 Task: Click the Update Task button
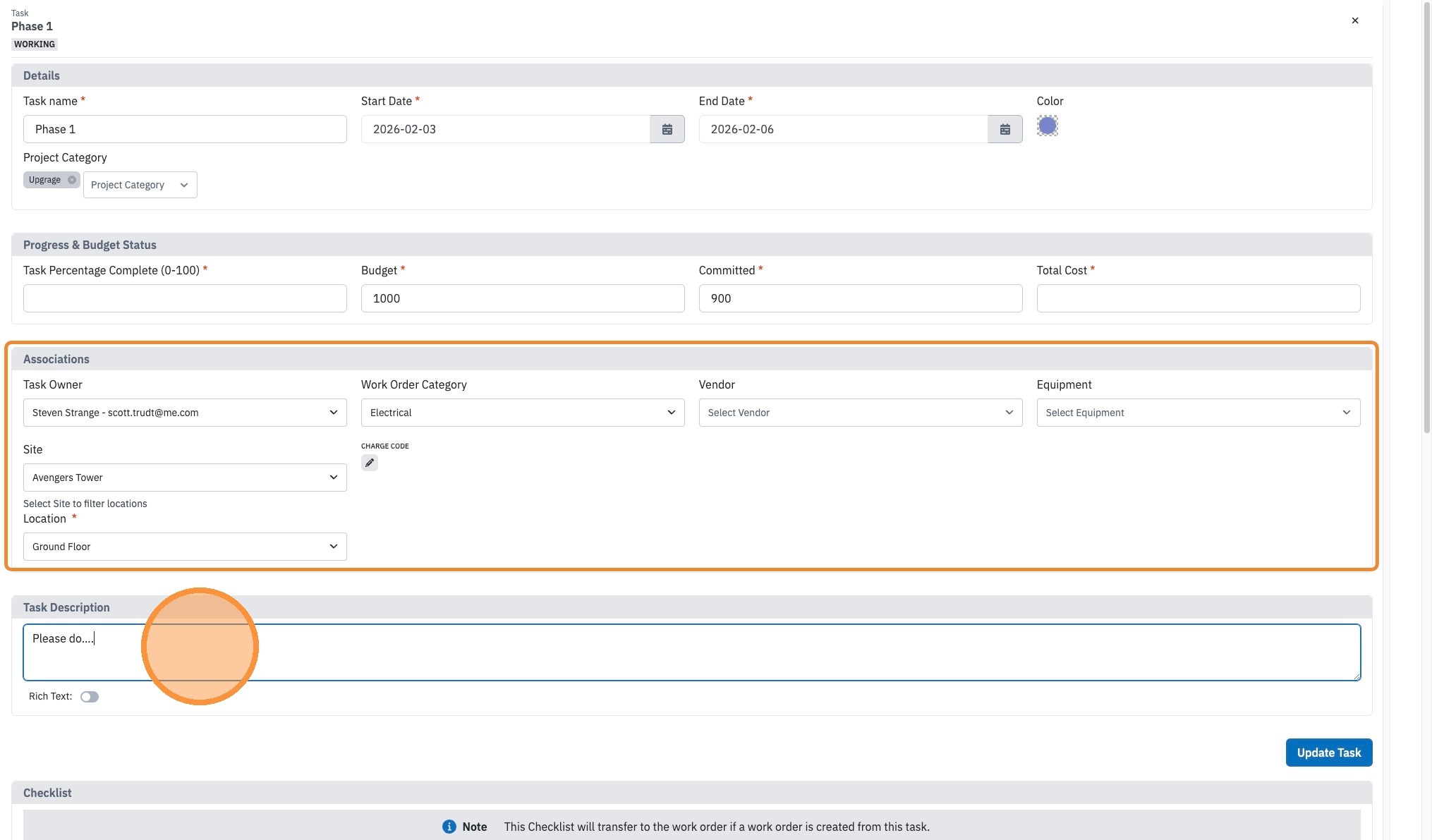coord(1328,753)
